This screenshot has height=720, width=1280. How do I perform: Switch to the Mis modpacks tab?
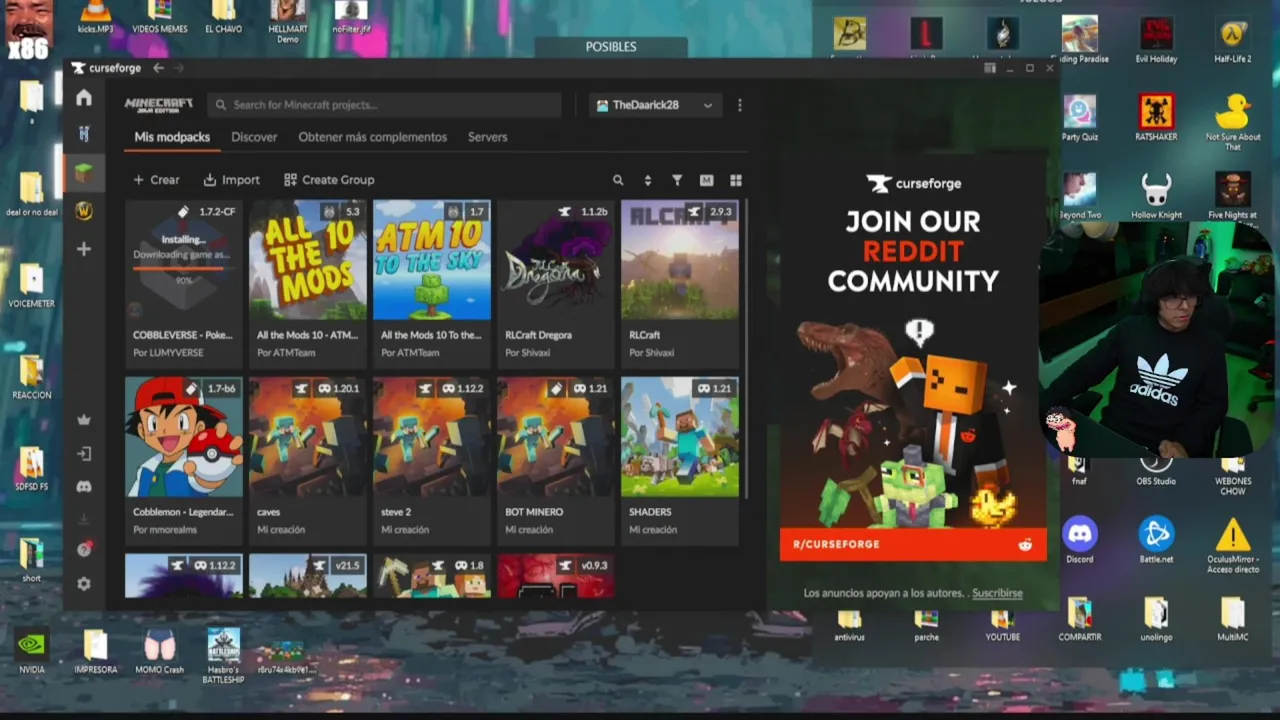click(x=172, y=137)
